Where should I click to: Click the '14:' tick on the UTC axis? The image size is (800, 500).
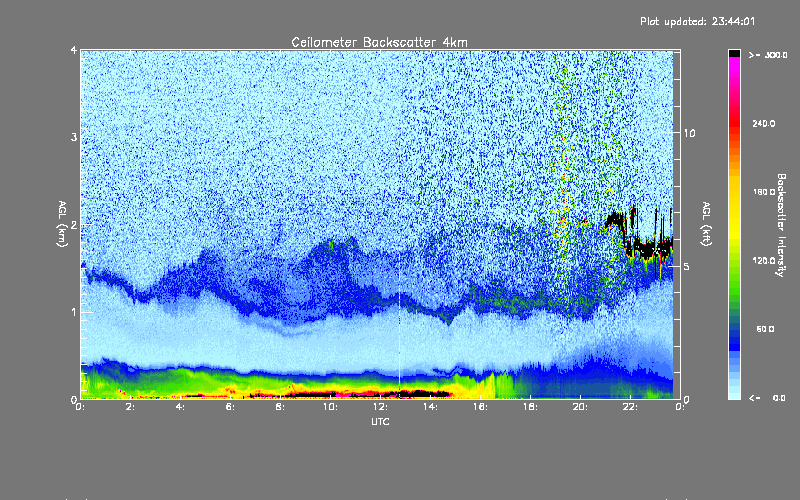(x=430, y=407)
